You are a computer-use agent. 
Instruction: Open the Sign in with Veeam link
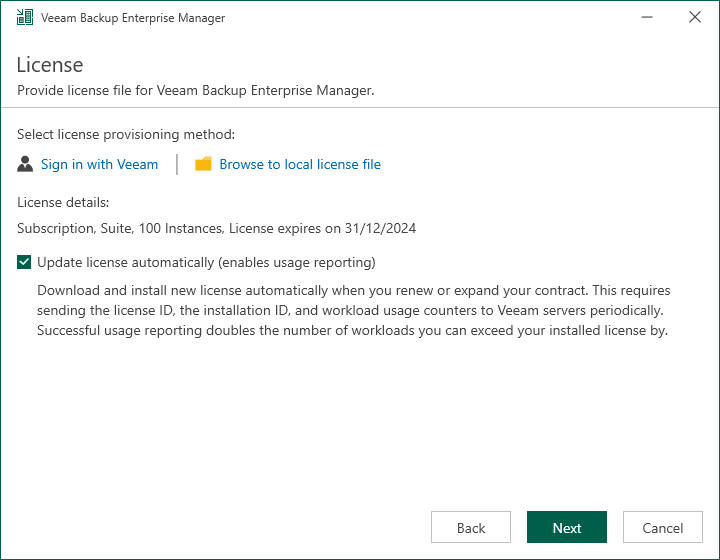click(99, 164)
